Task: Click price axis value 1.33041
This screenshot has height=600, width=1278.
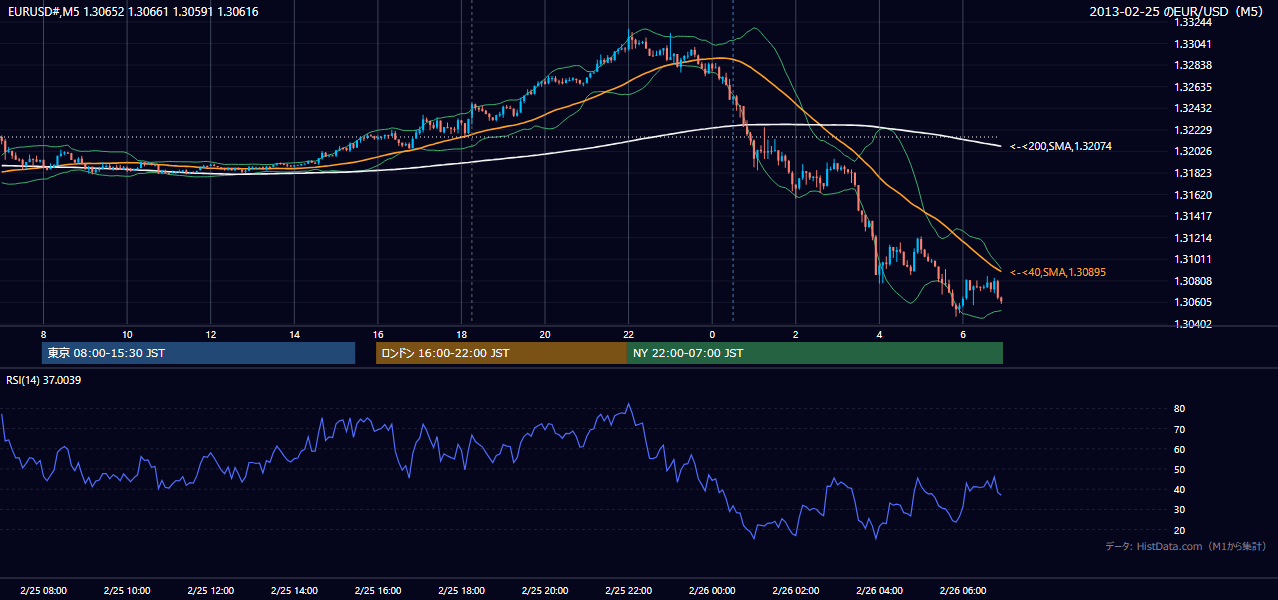Action: tap(1195, 44)
